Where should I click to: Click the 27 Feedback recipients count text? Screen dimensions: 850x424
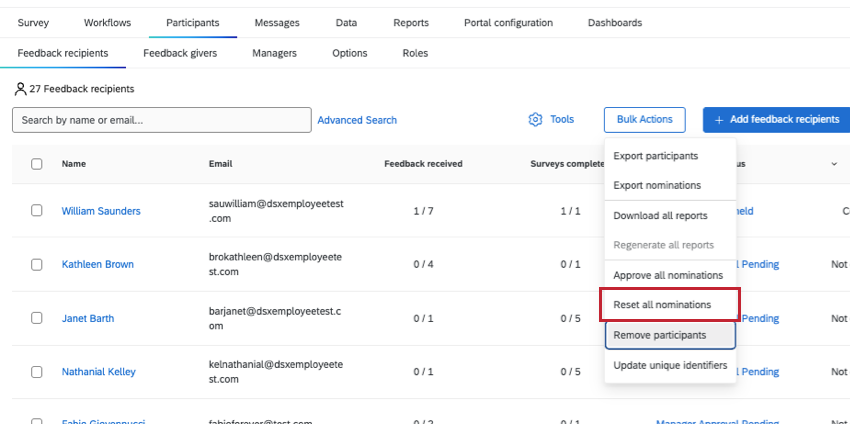[x=82, y=89]
